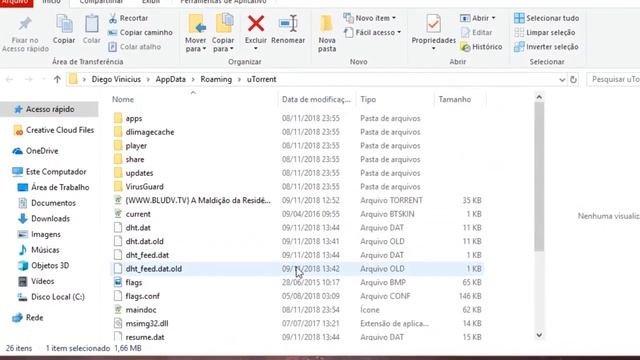Click the Editar ribbon button
The width and height of the screenshot is (640, 360).
(x=476, y=32)
